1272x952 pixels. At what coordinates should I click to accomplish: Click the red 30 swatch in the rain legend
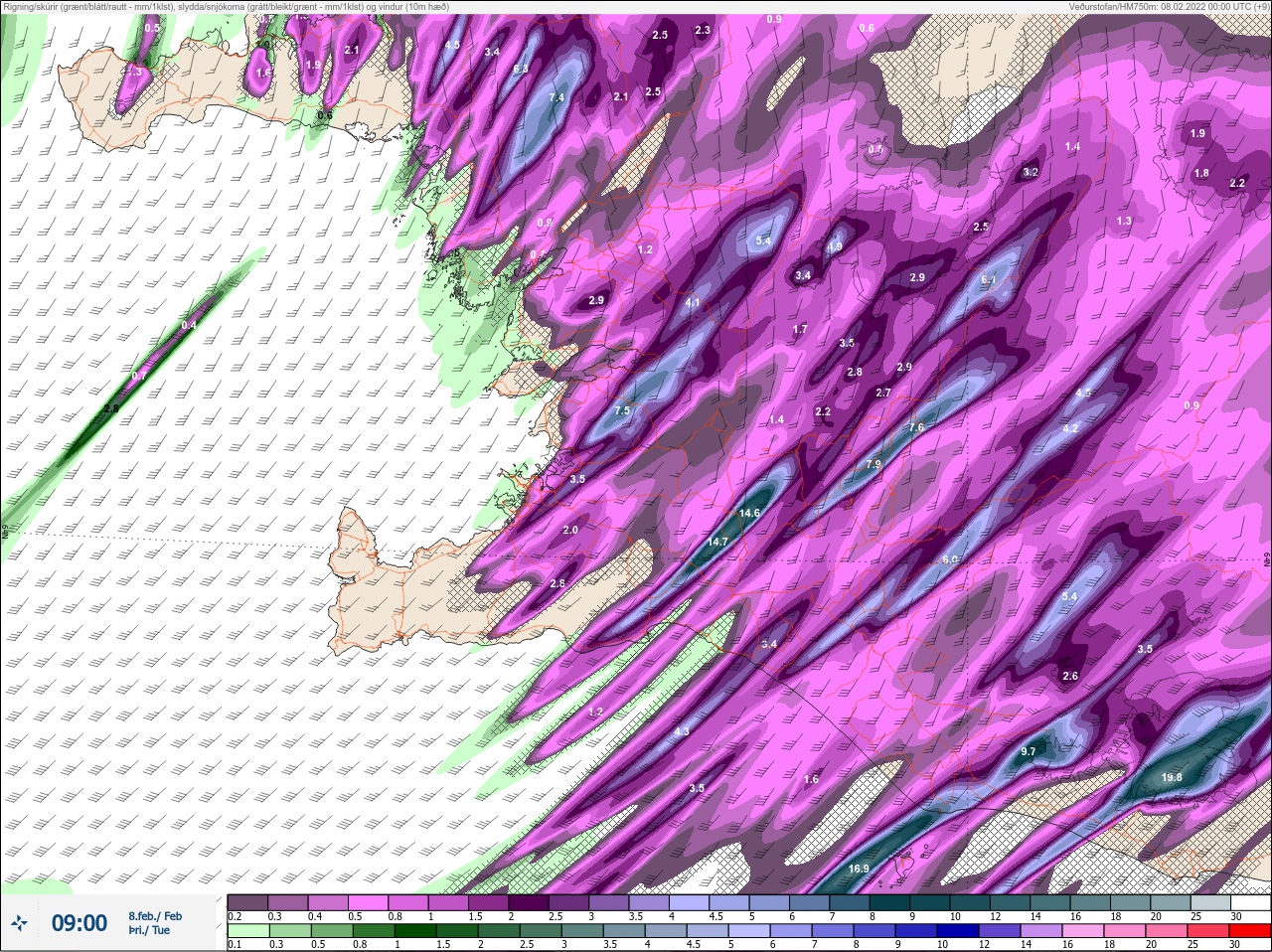pos(1249,931)
